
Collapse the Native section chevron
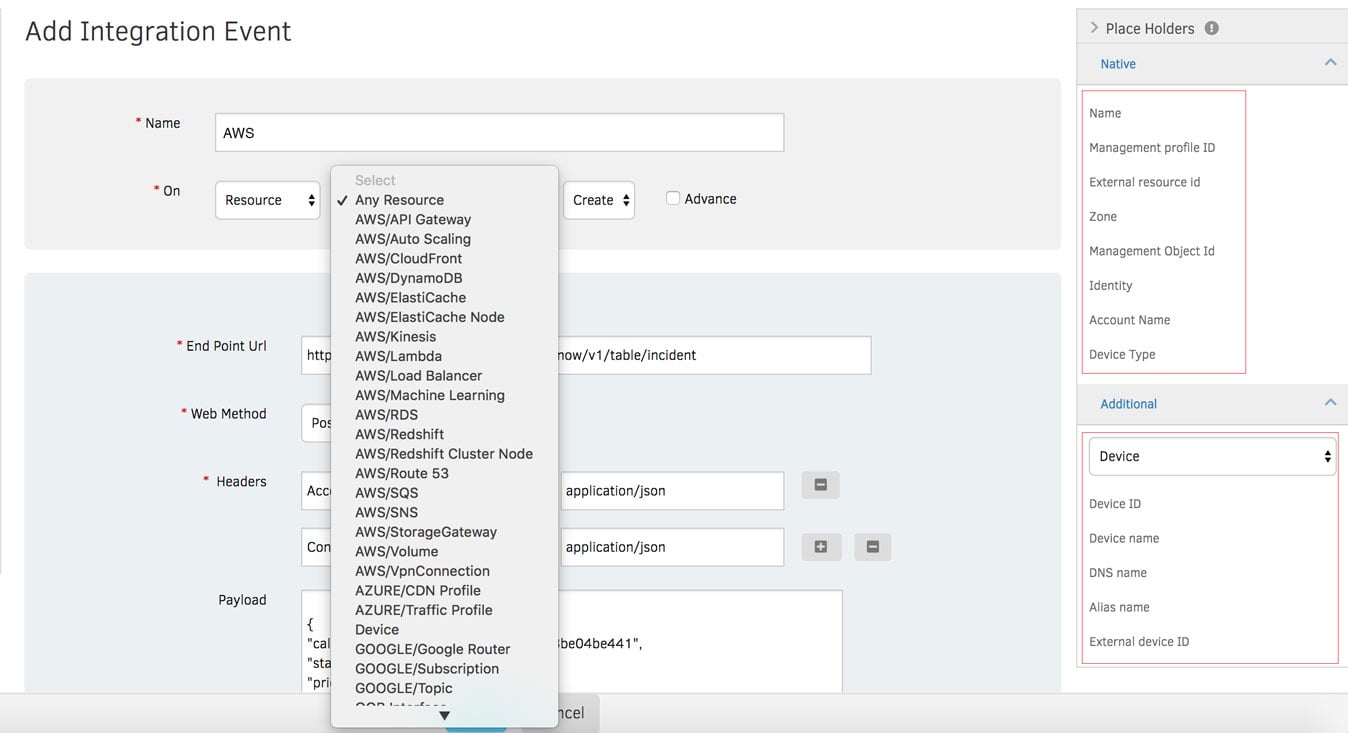point(1330,63)
